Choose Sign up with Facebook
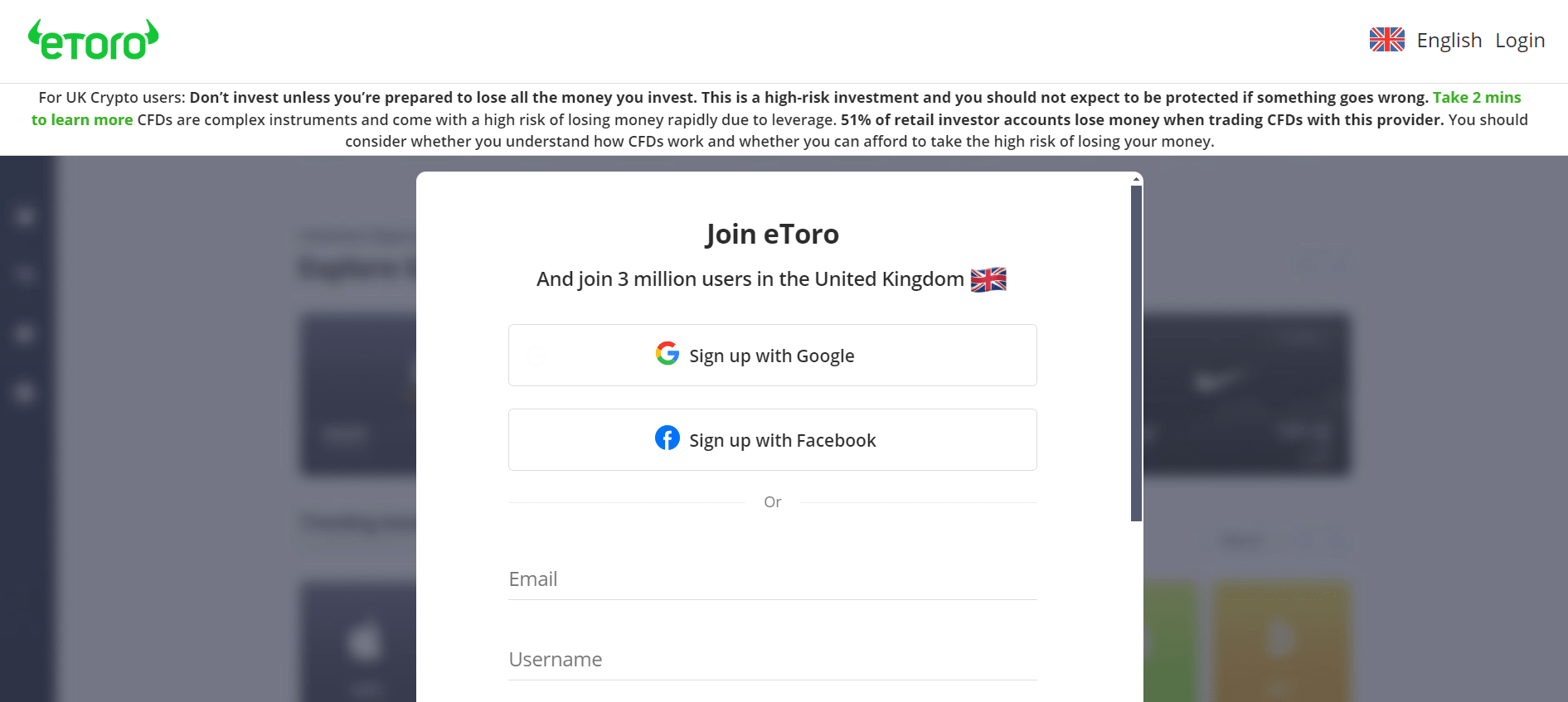Image resolution: width=1568 pixels, height=702 pixels. (772, 439)
